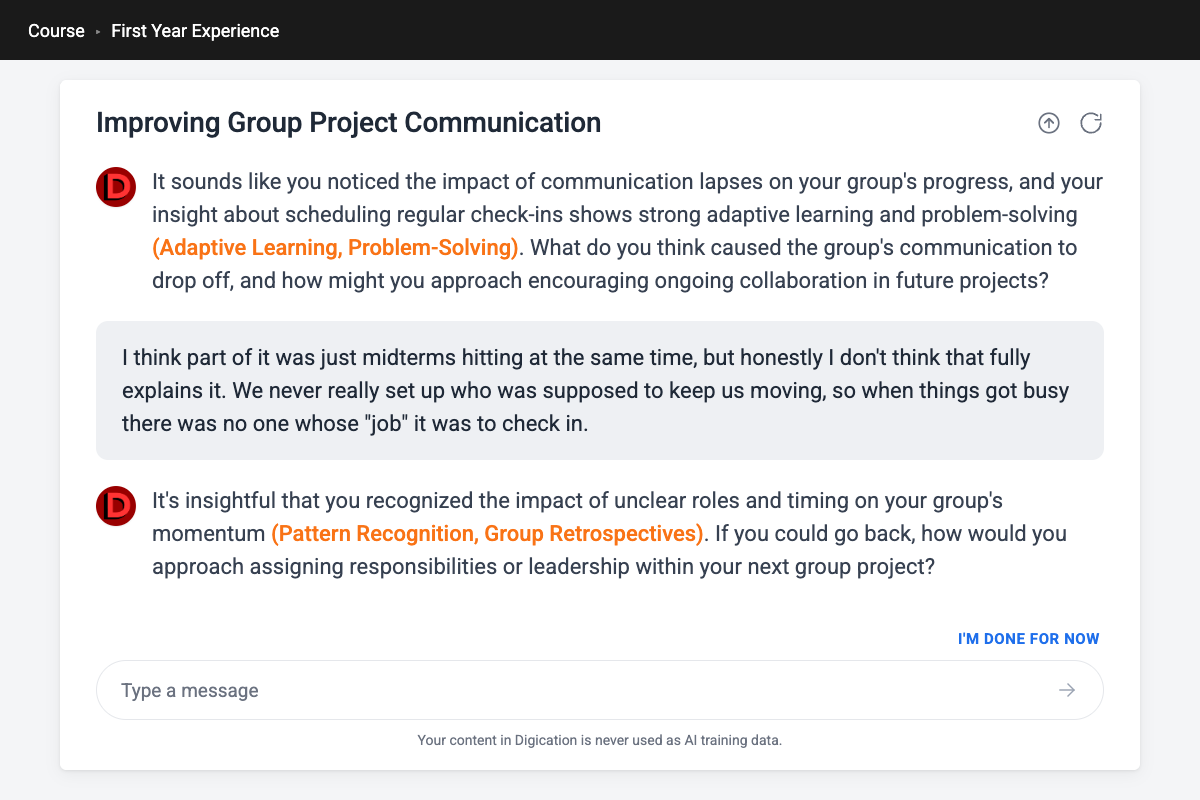Image resolution: width=1200 pixels, height=800 pixels.
Task: Click the send message arrow icon
Action: click(1067, 690)
